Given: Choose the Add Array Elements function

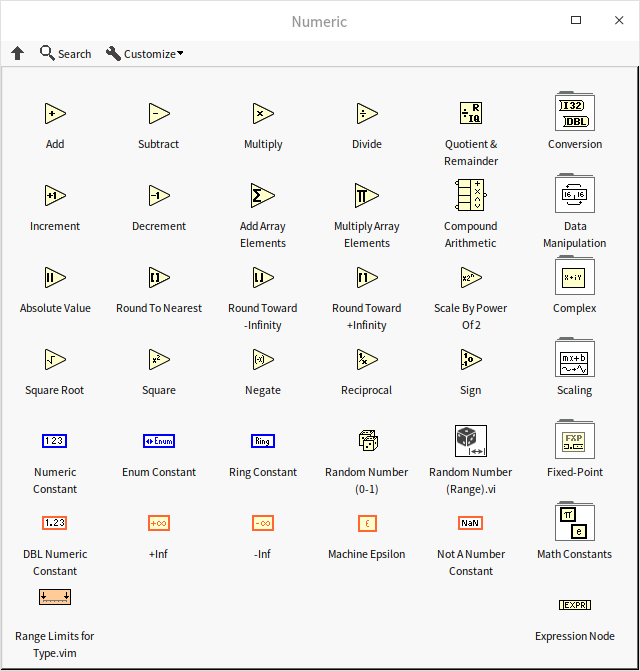Looking at the screenshot, I should pos(263,195).
